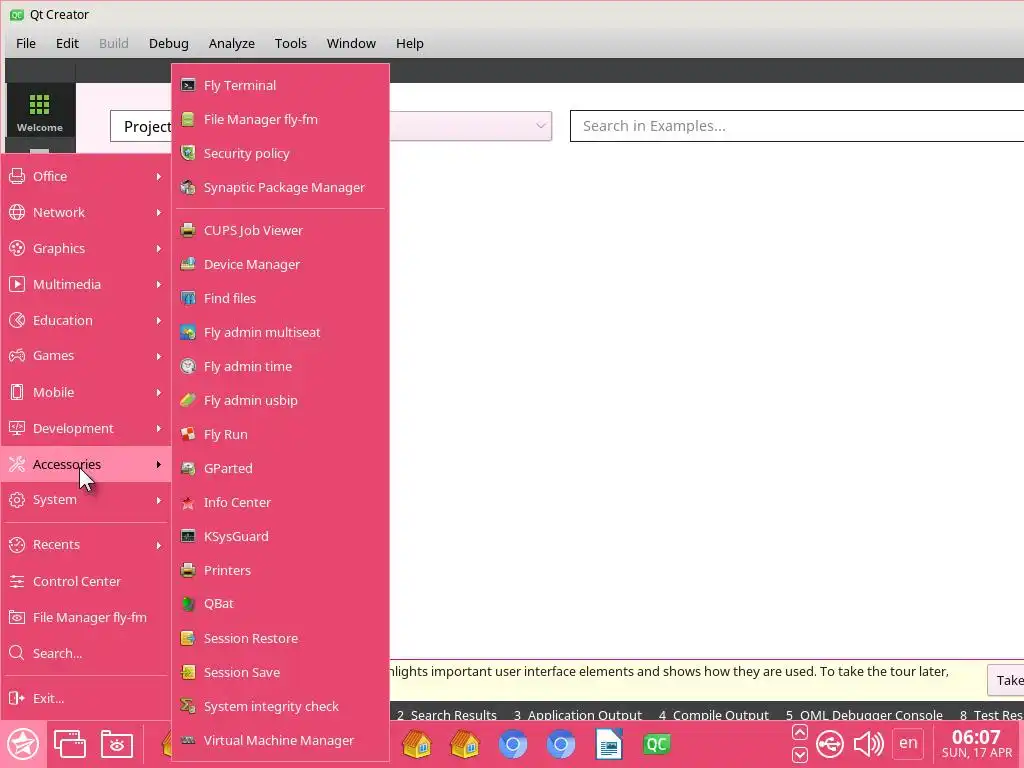Viewport: 1024px width, 768px height.
Task: Click the Search in Examples field
Action: click(797, 126)
